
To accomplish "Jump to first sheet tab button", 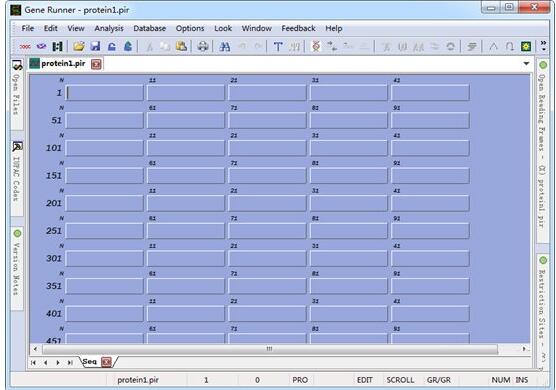I will click(x=33, y=362).
